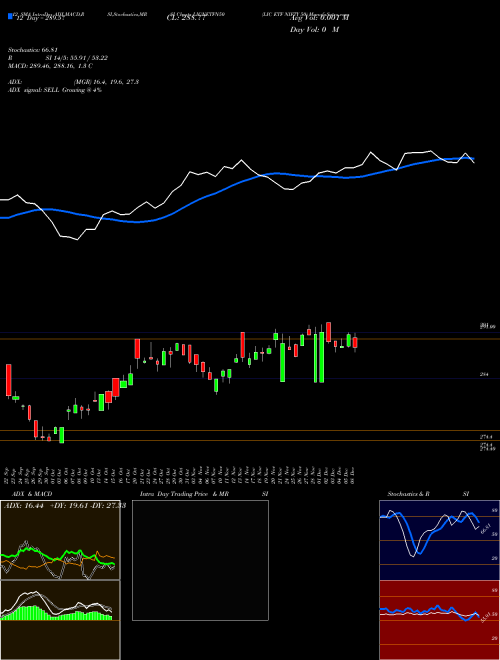
Task: Click the 'Day Vol: 0 M' label
Action: click(314, 29)
